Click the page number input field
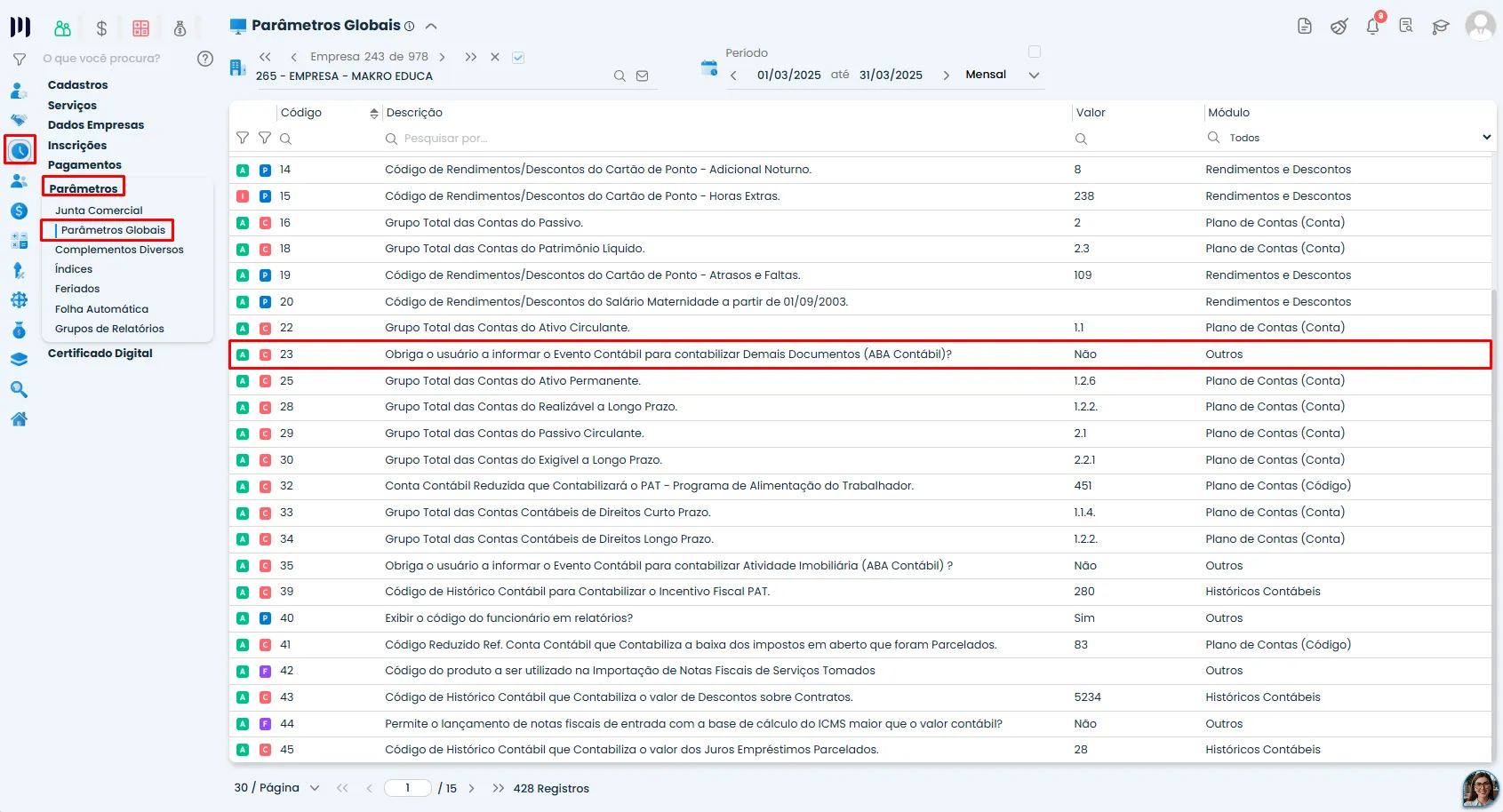The height and width of the screenshot is (812, 1503). click(408, 788)
